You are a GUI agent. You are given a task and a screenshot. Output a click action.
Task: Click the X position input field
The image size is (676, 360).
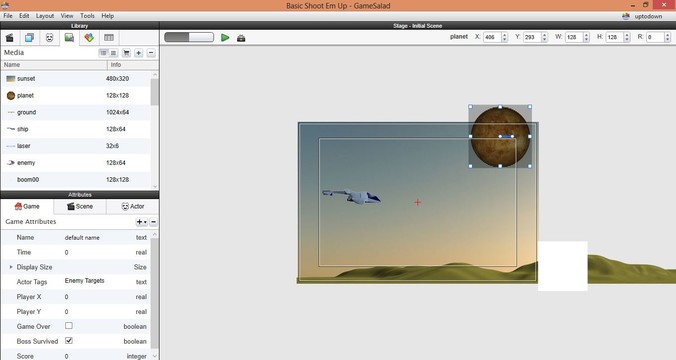tap(492, 37)
